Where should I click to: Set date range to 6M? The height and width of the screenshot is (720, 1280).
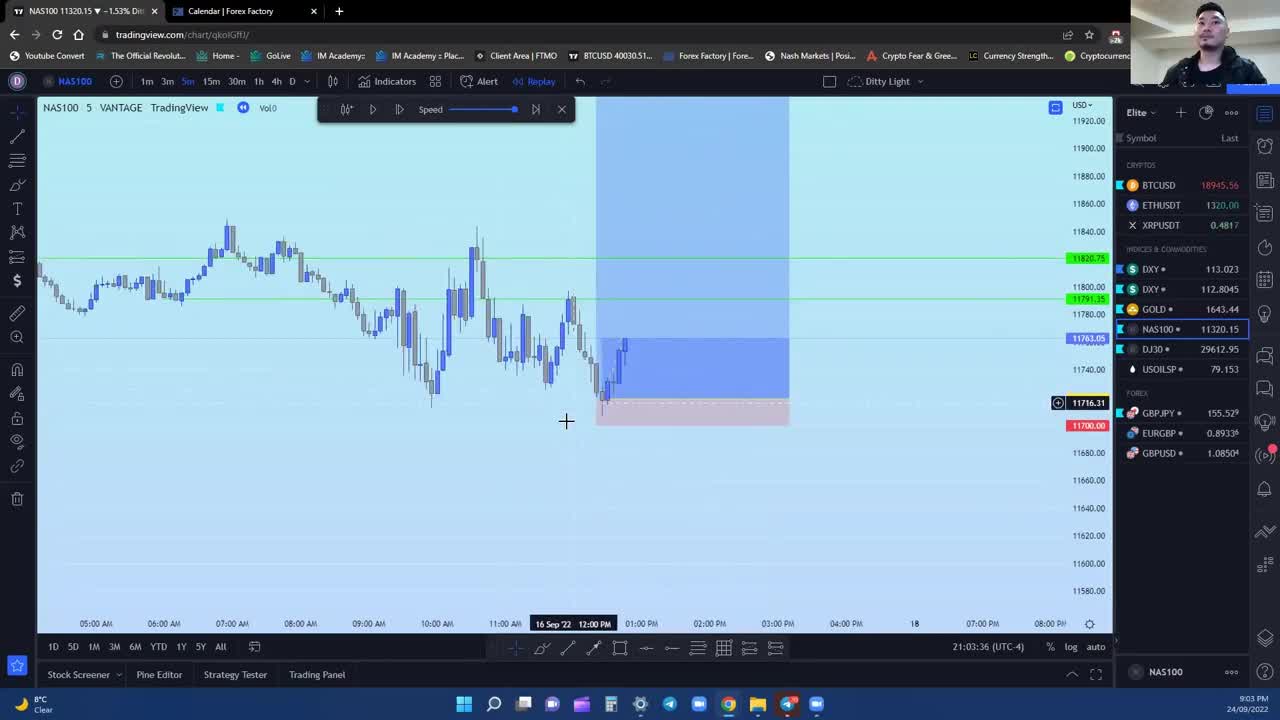coord(135,647)
